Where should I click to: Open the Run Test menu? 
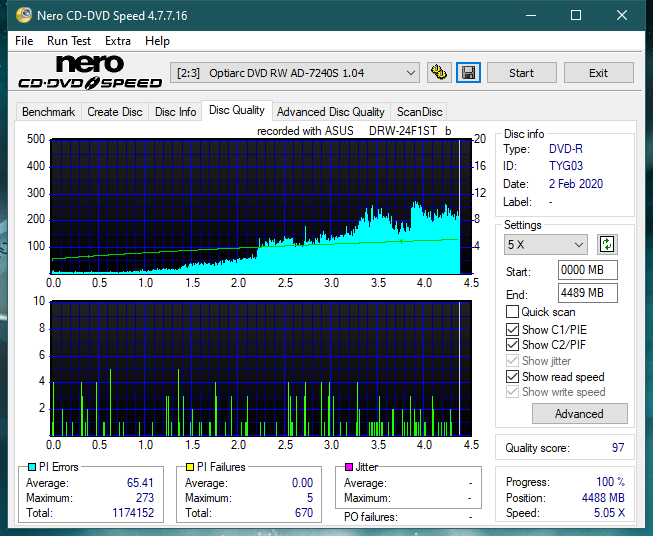[x=69, y=41]
